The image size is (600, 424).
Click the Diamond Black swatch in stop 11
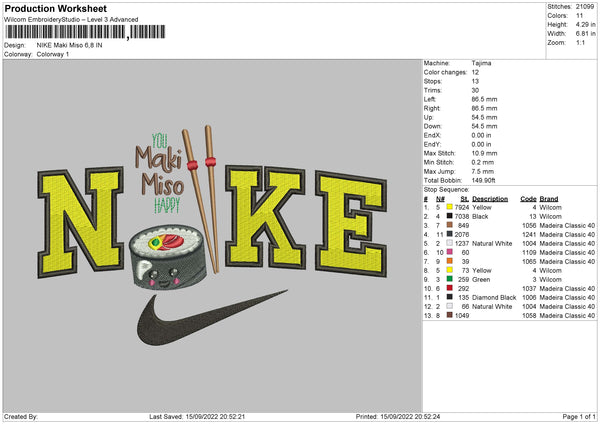[x=450, y=297]
